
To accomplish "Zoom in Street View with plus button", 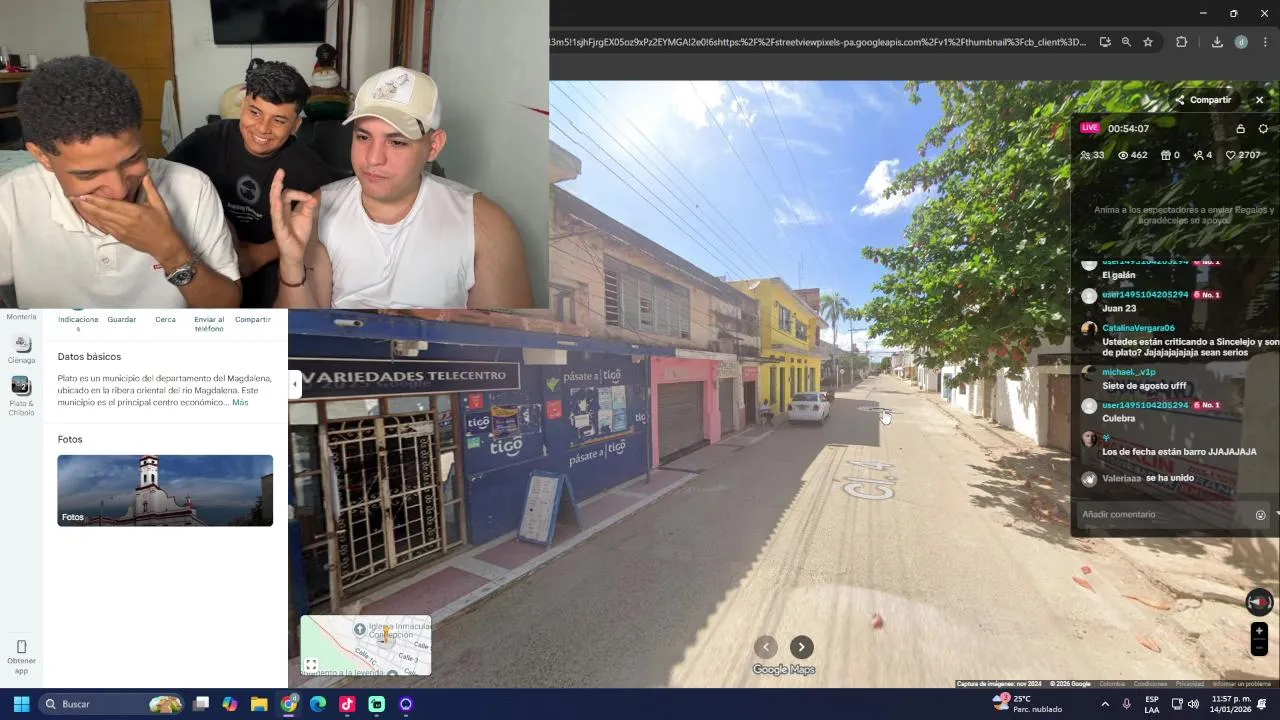I will tap(1259, 631).
